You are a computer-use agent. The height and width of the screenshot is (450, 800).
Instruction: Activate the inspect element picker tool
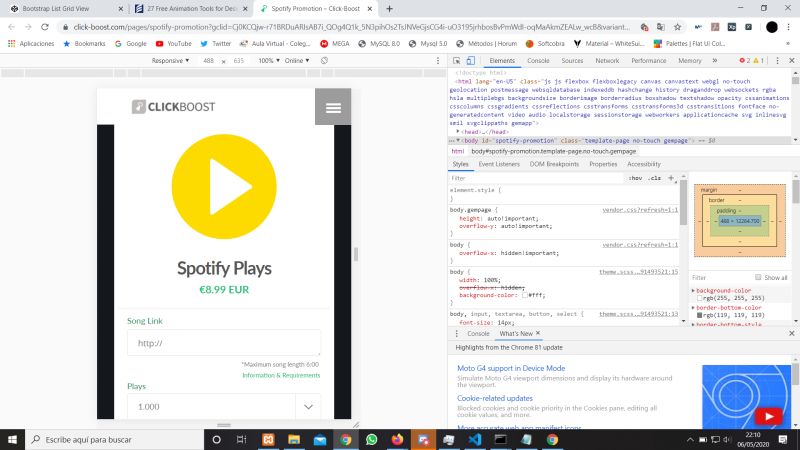(x=457, y=61)
